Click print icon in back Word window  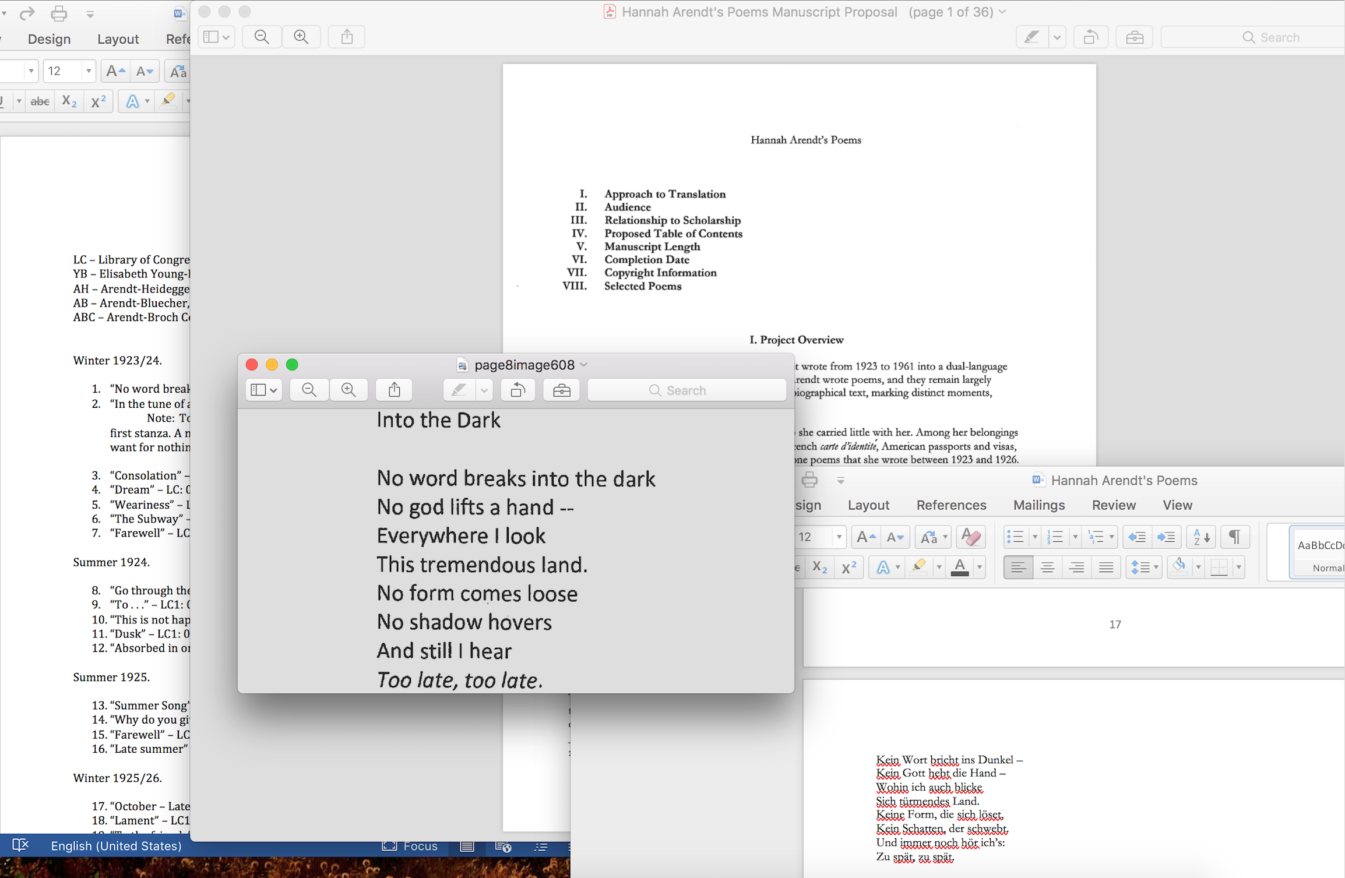click(x=59, y=13)
